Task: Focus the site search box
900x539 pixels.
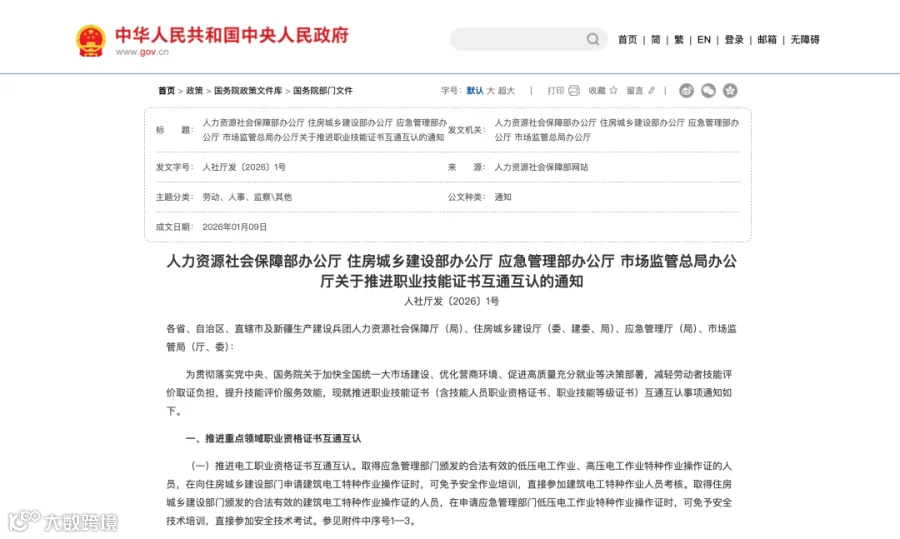Action: 528,39
